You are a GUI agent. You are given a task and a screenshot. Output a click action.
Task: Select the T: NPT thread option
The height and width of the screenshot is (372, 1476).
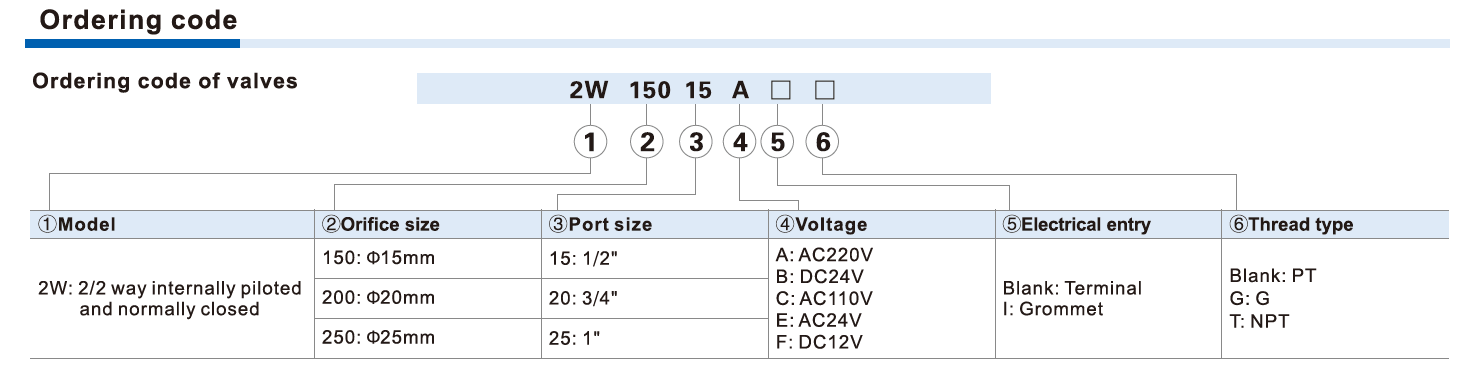pyautogui.click(x=1259, y=321)
